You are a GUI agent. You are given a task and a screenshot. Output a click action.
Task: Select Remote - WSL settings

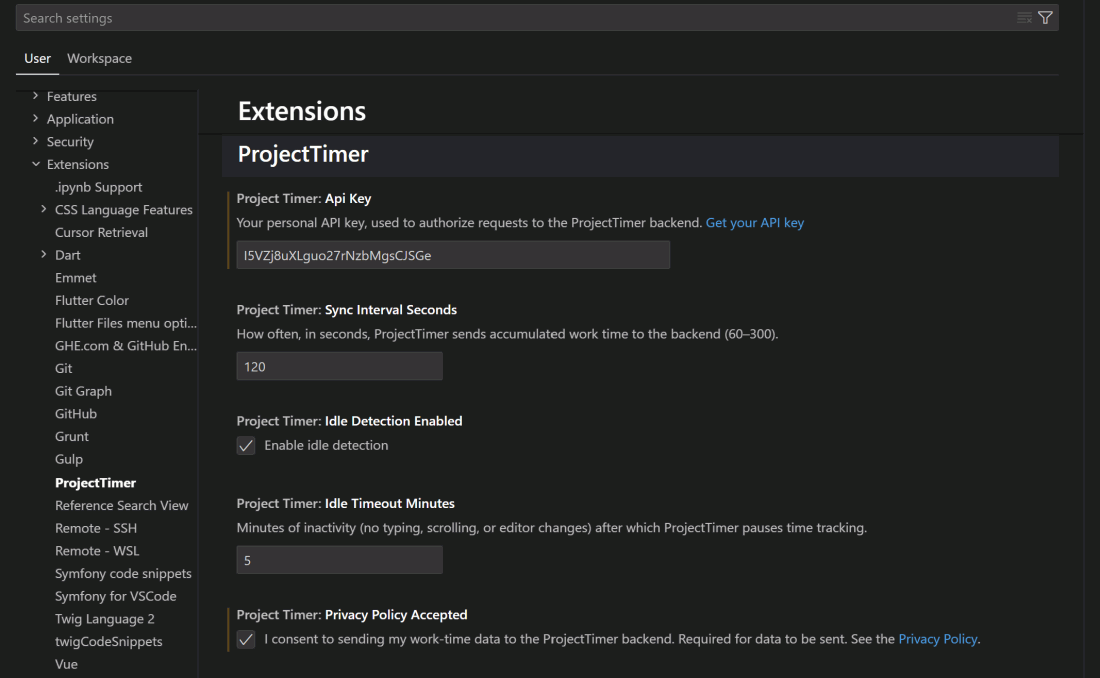[97, 550]
